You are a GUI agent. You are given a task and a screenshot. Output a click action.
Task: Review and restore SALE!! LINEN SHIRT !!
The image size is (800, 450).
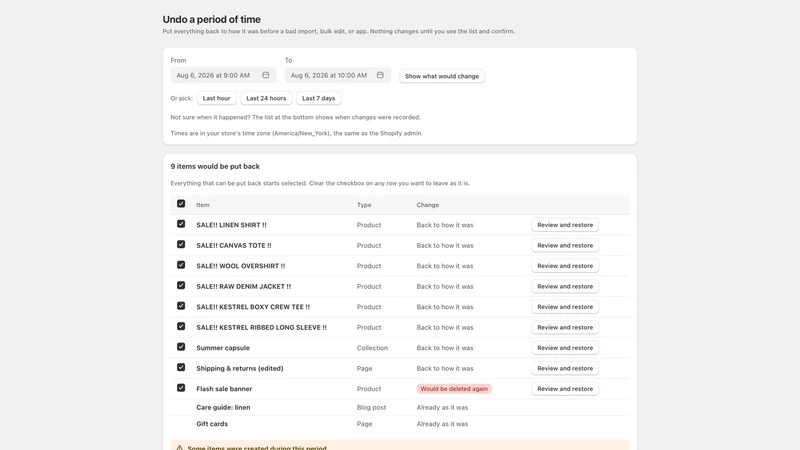(565, 225)
